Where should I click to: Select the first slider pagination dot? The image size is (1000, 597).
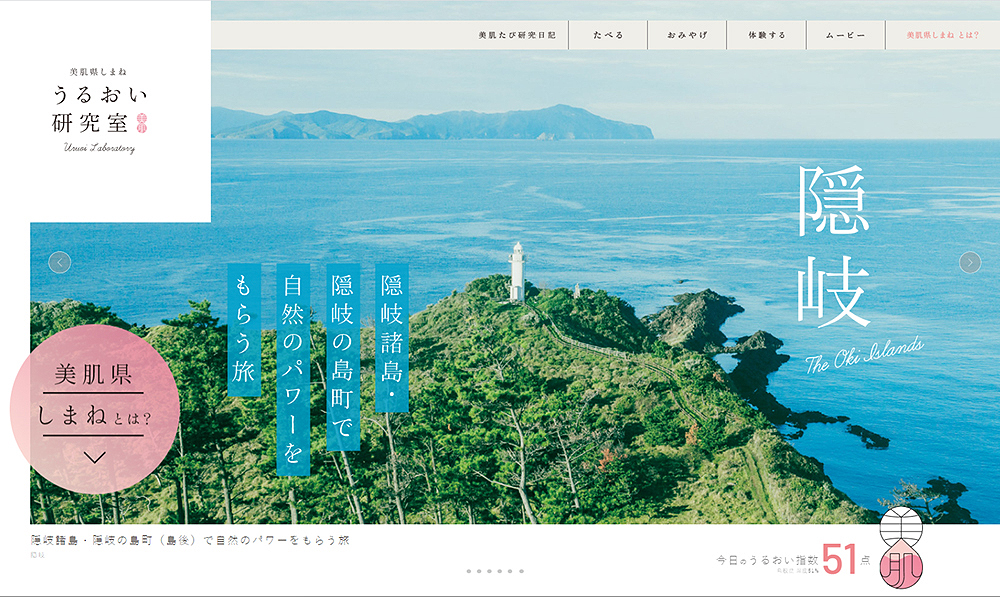point(468,571)
